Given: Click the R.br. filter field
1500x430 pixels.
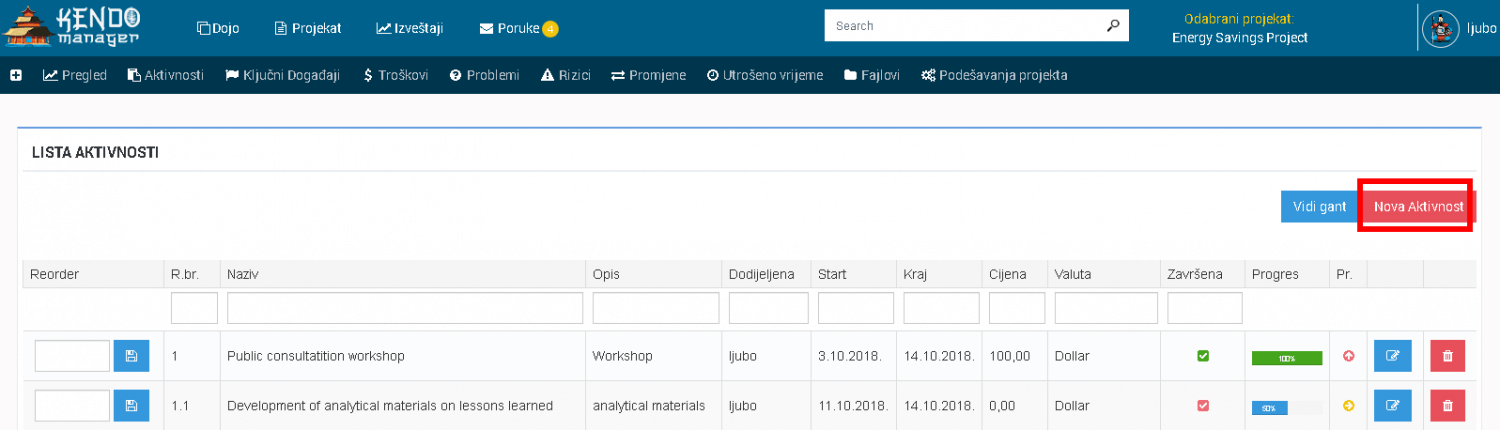Looking at the screenshot, I should 194,308.
